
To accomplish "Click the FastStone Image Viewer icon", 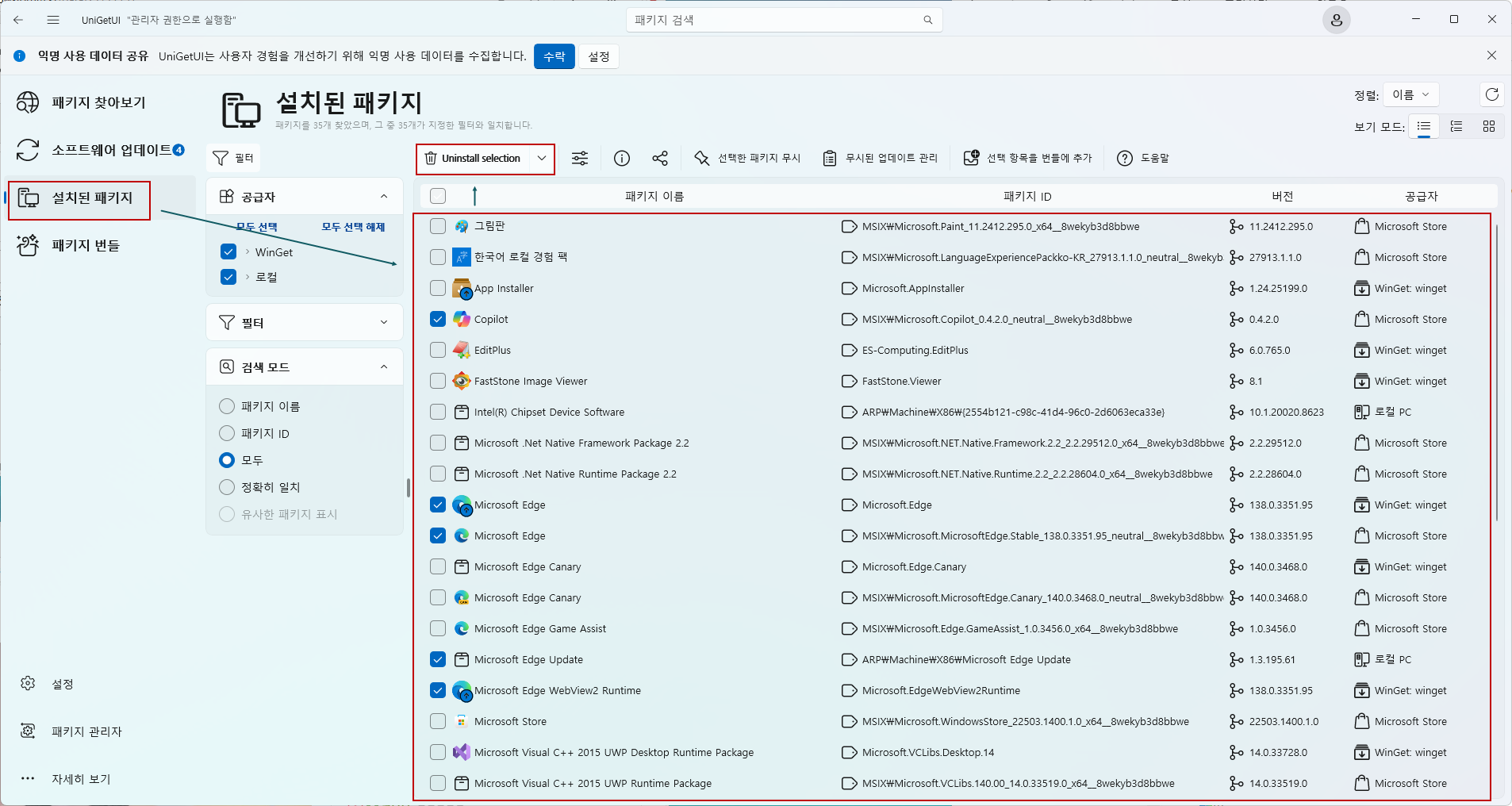I will pos(461,381).
